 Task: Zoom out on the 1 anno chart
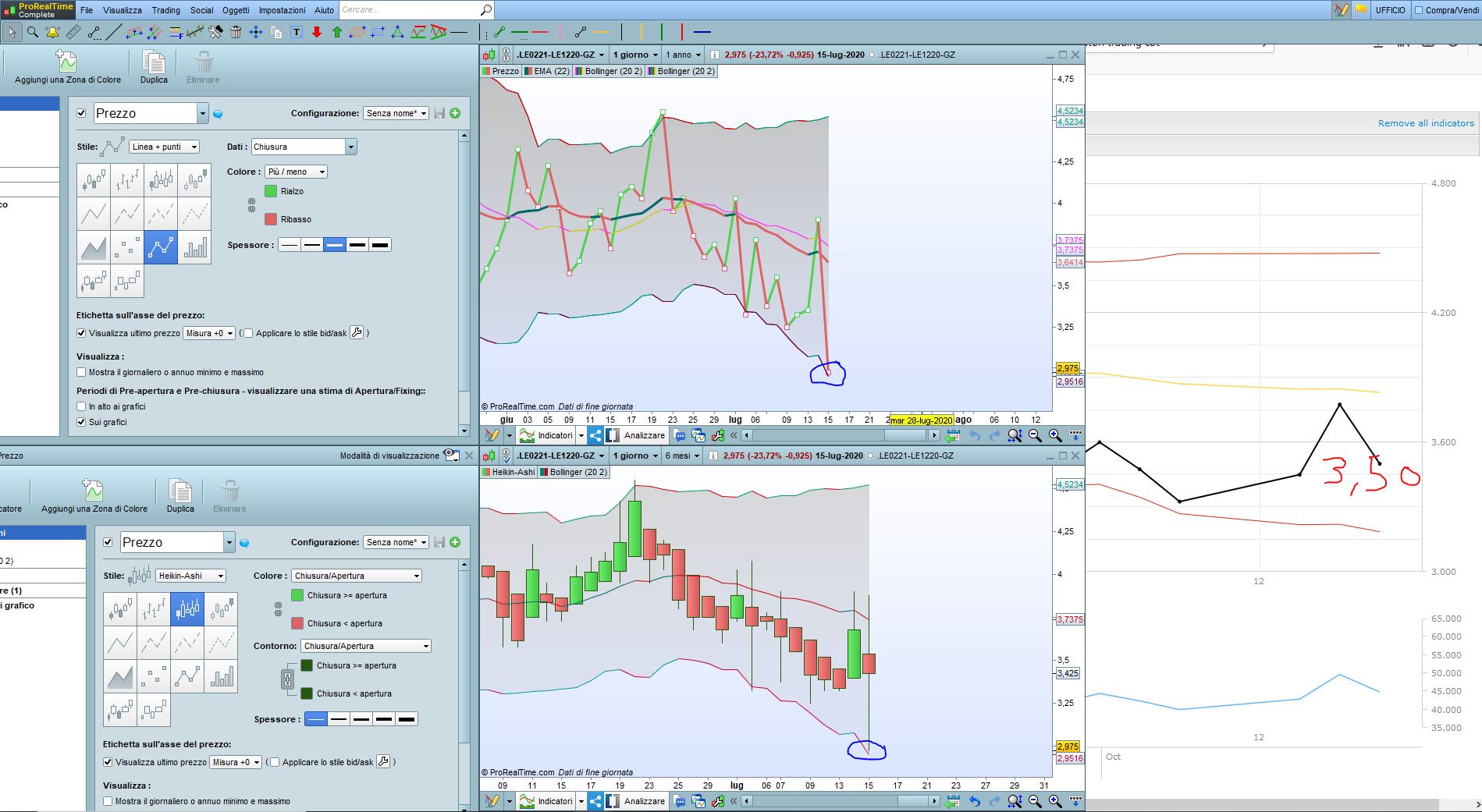click(x=1035, y=435)
